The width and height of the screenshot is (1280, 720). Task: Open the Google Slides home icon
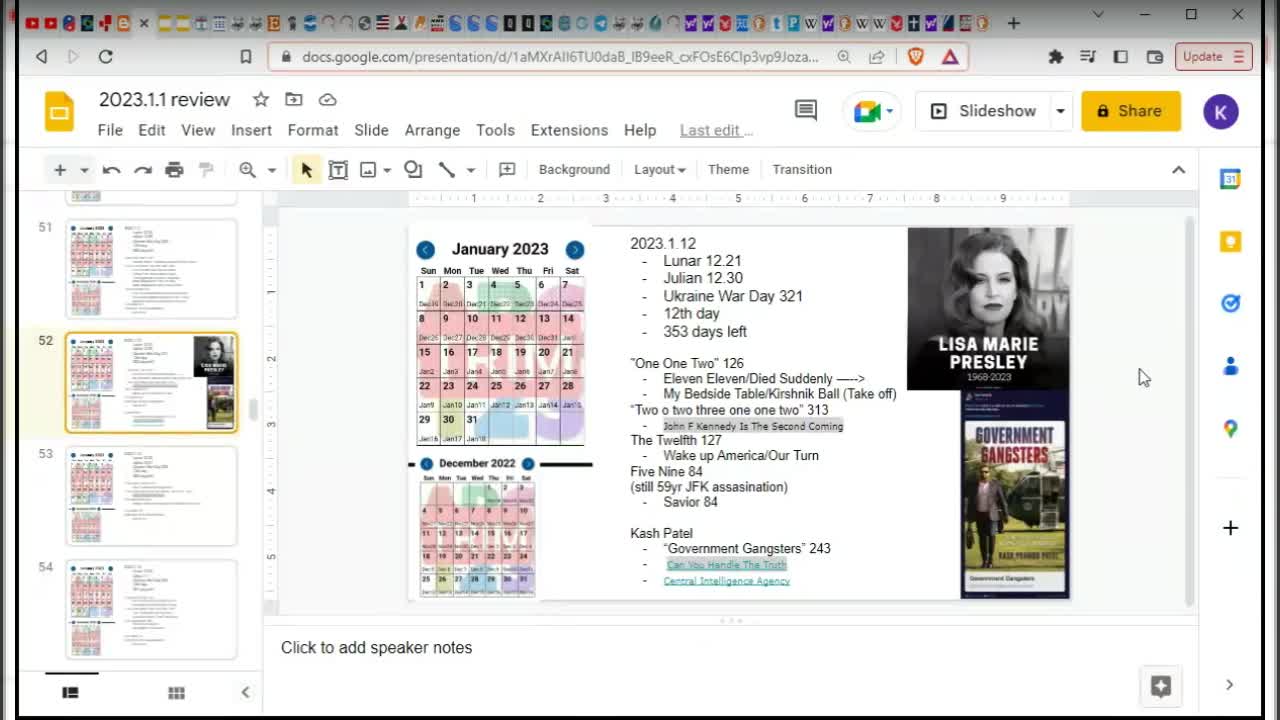(x=59, y=111)
